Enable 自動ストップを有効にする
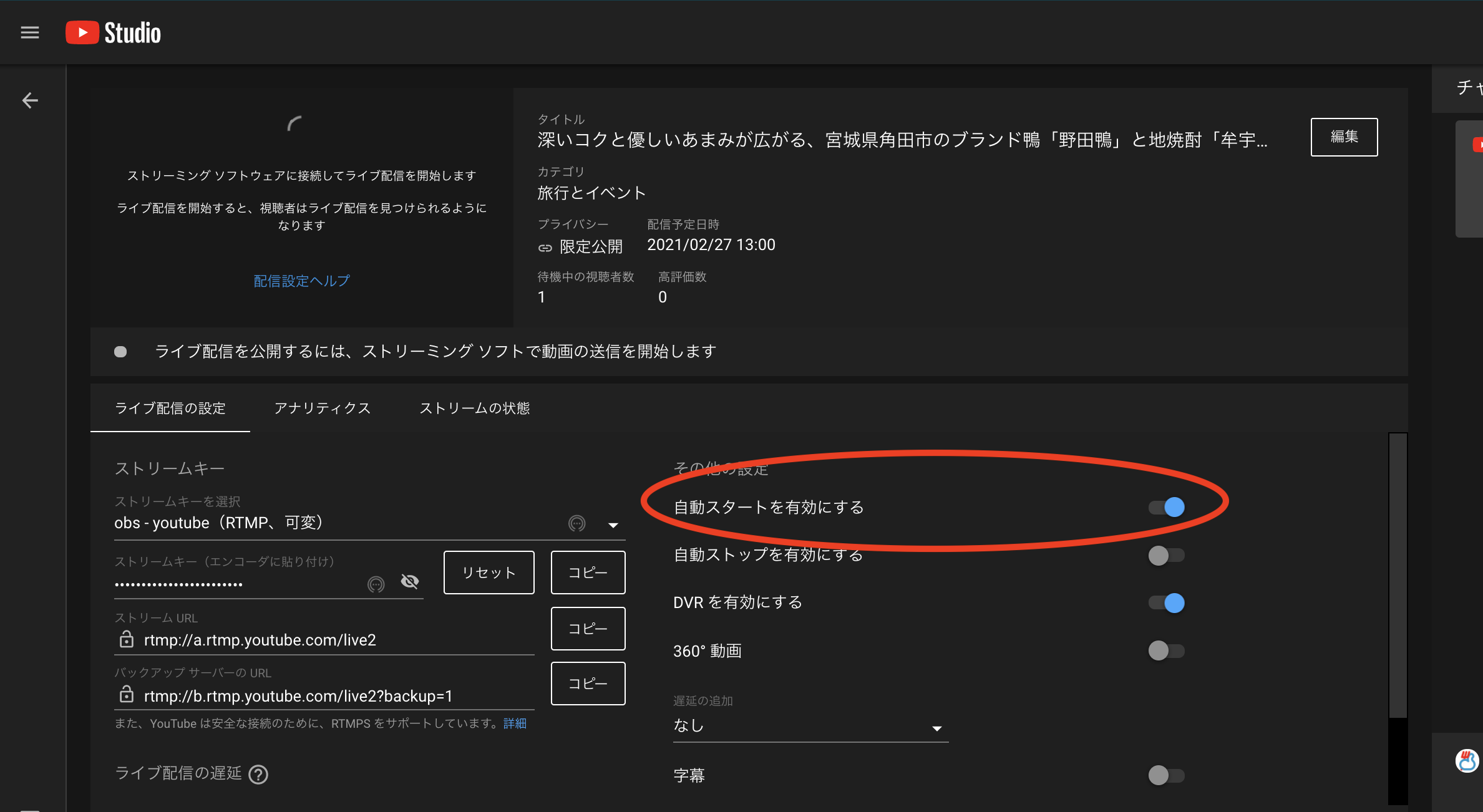Screen dimensions: 1483x812 point(1165,555)
